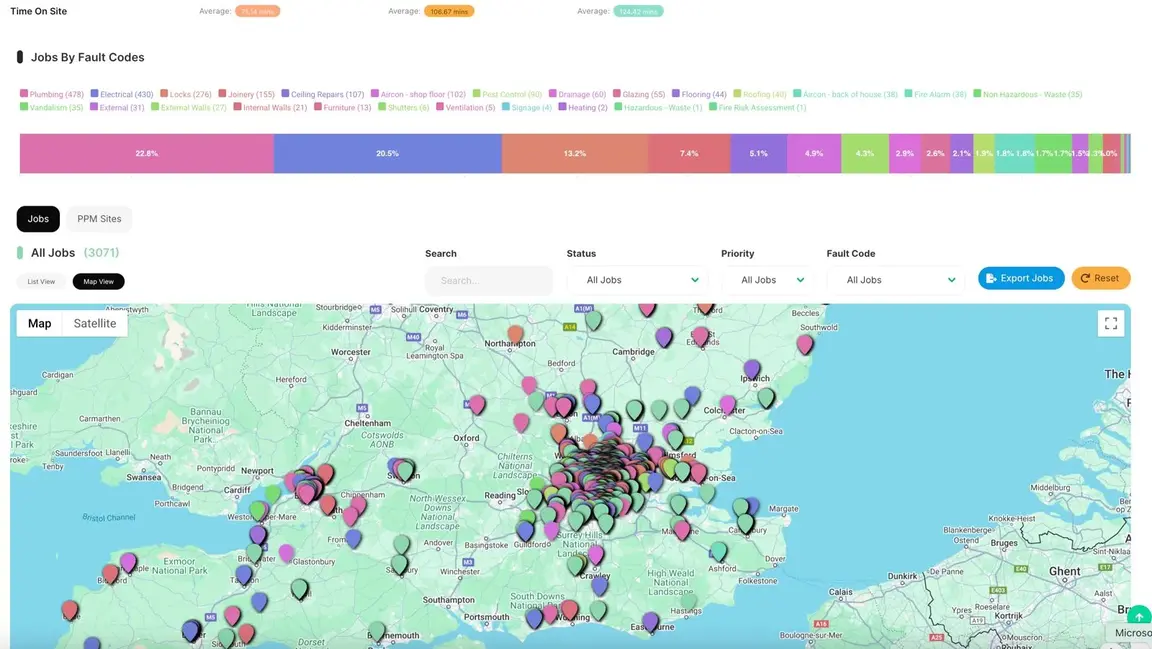Image resolution: width=1152 pixels, height=649 pixels.
Task: Toggle Plumbing (478) legend item
Action: 52,94
